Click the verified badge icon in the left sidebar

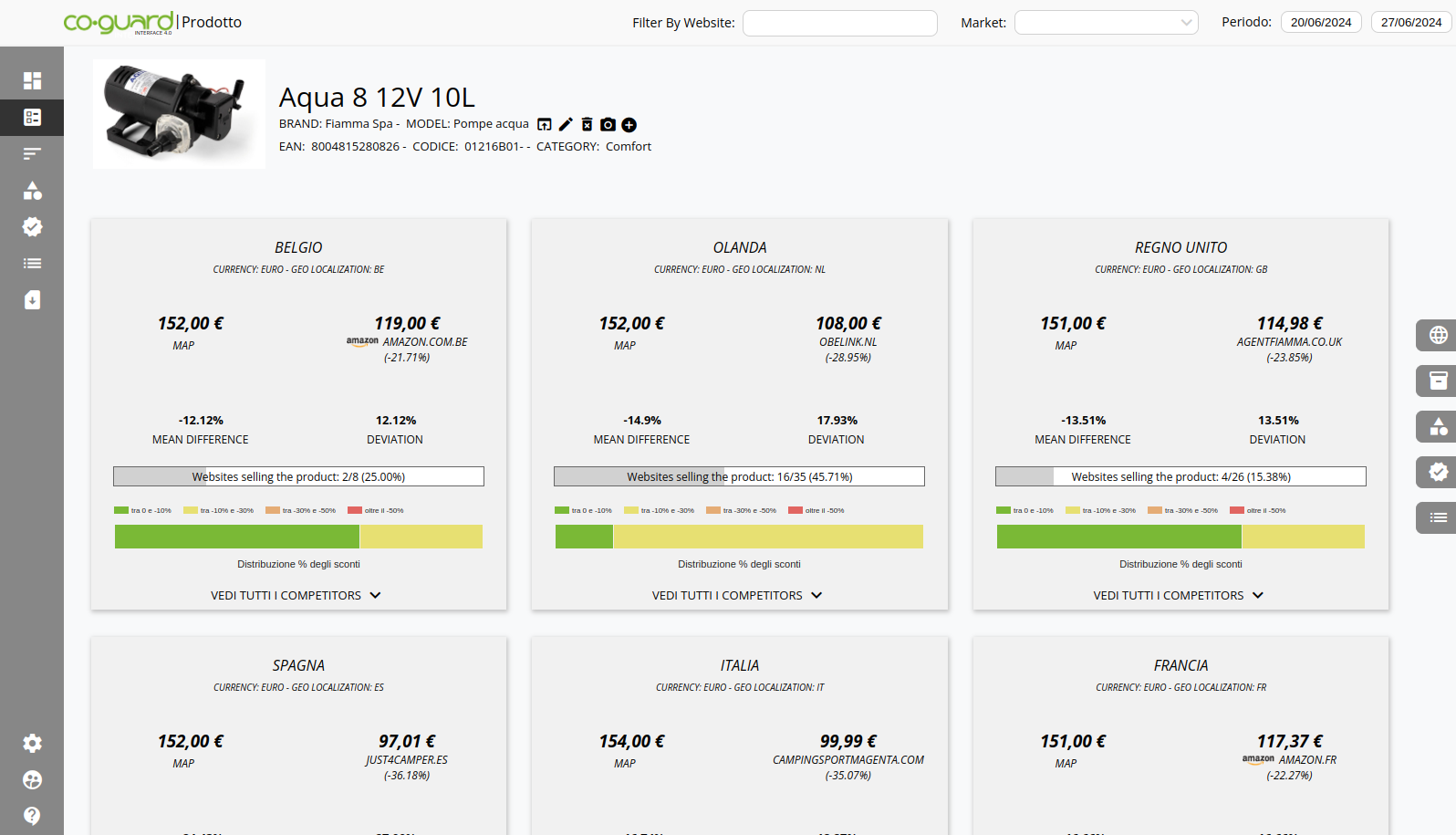pyautogui.click(x=32, y=227)
